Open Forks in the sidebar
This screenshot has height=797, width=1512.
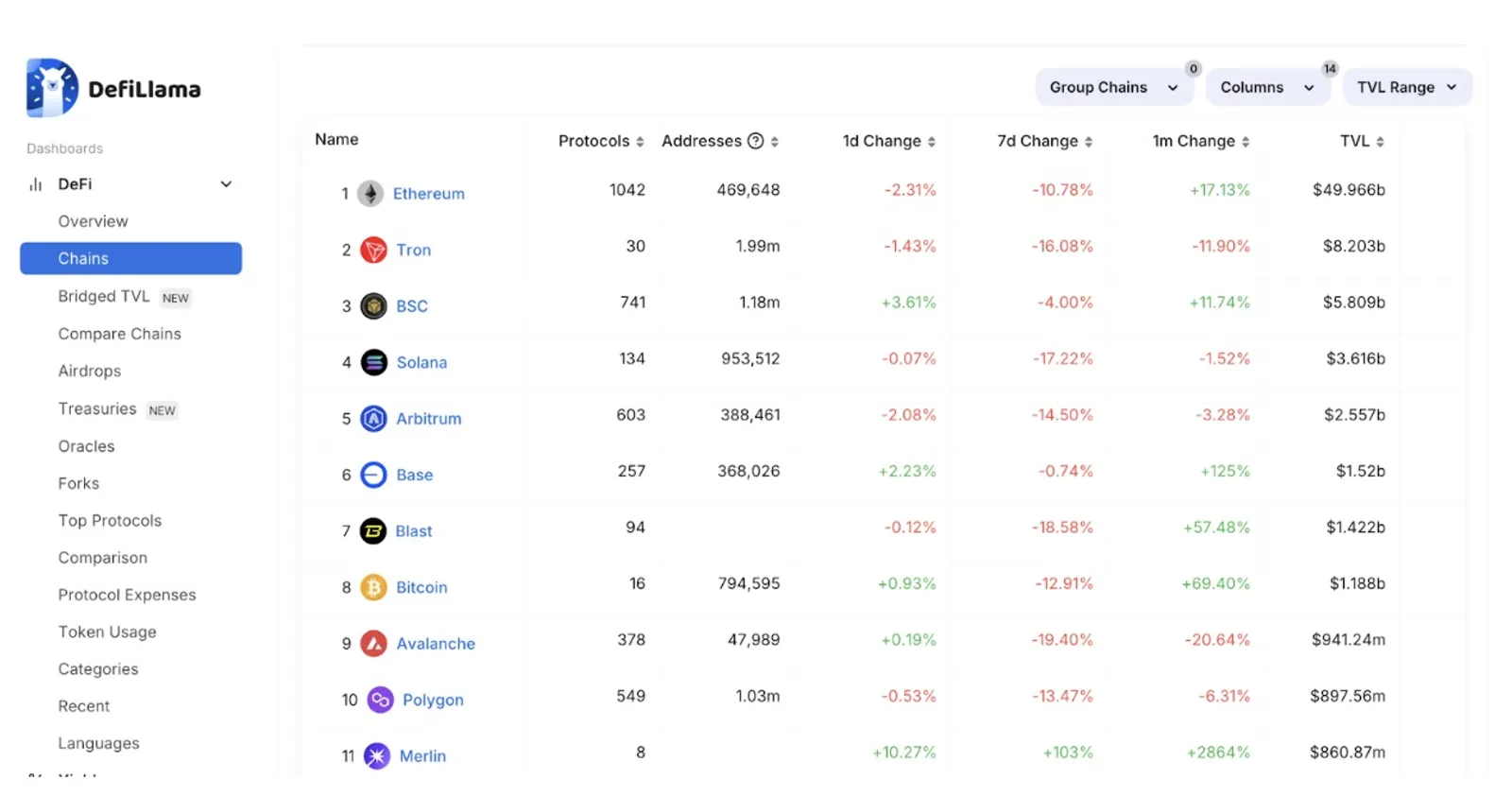[78, 483]
